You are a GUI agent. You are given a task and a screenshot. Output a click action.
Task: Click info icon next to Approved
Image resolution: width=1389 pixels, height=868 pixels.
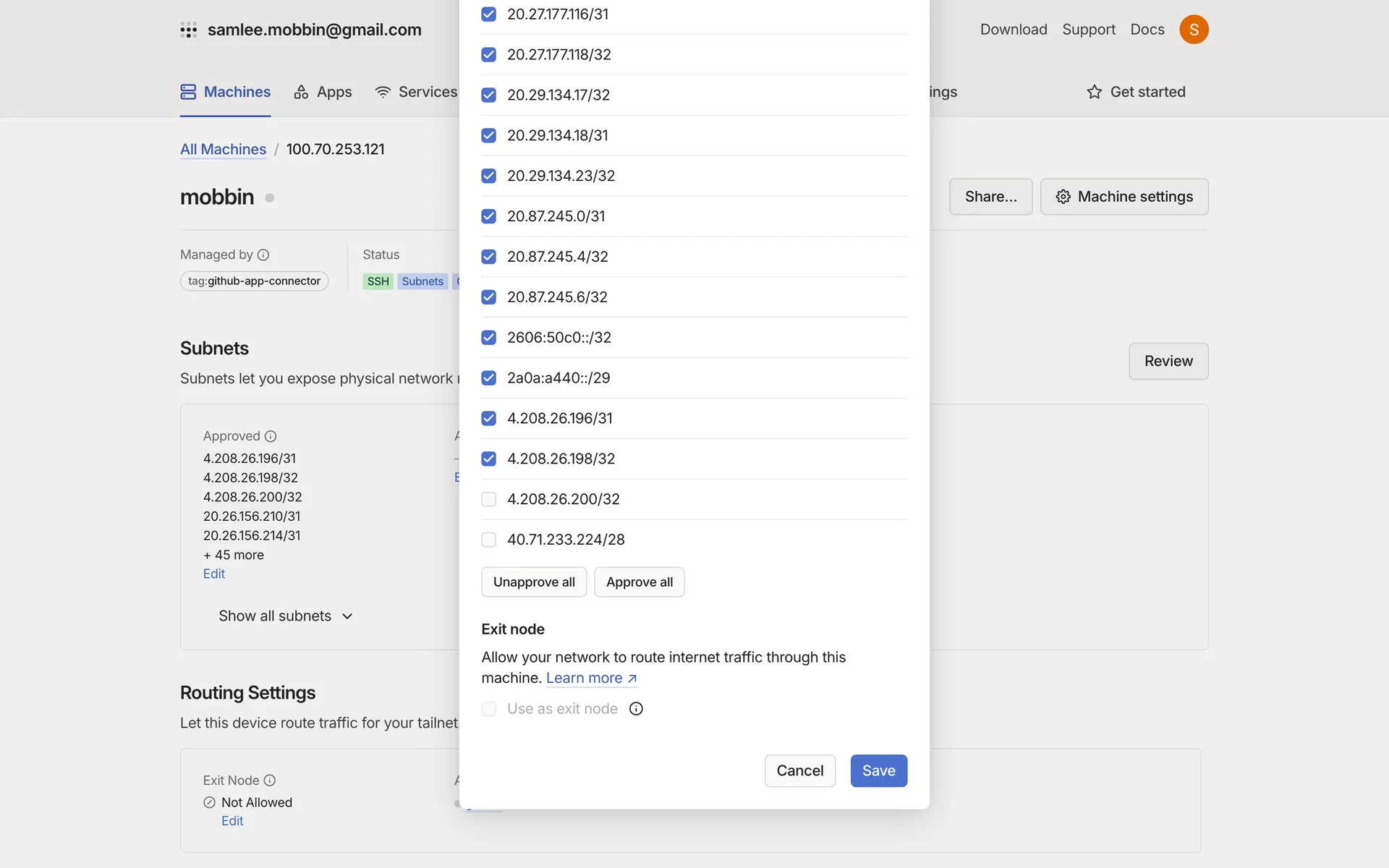pos(271,436)
